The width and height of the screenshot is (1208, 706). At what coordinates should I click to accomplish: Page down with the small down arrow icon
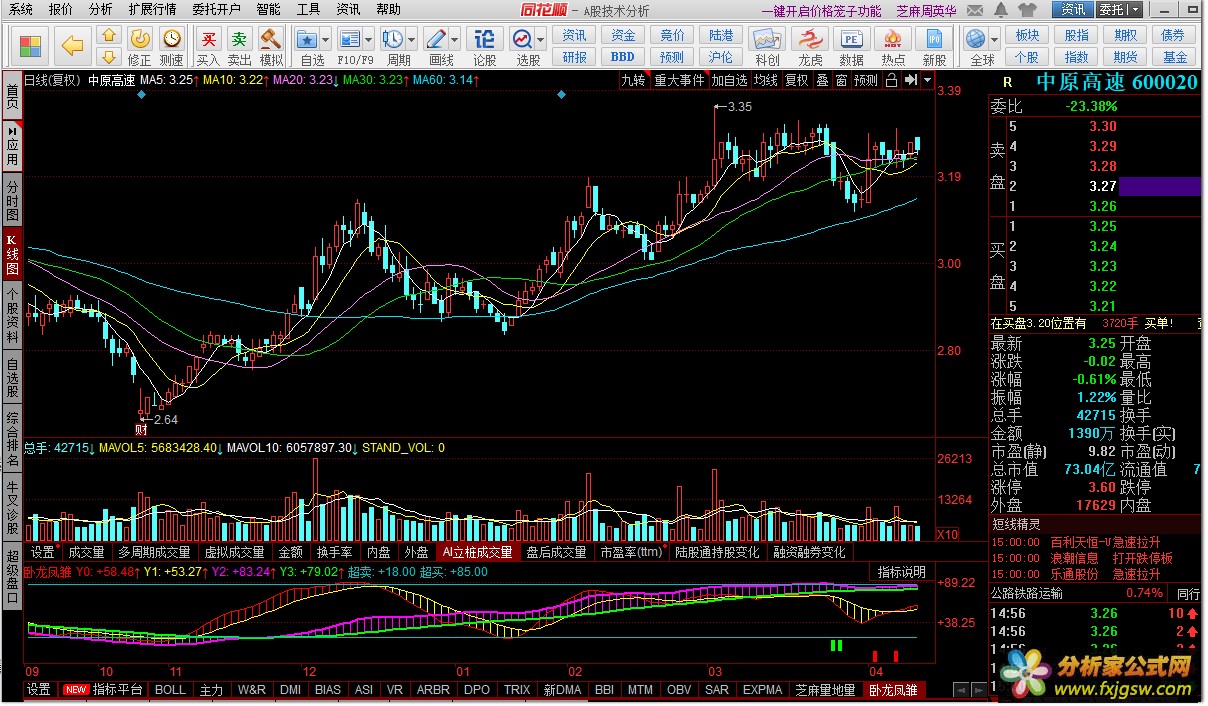coord(109,56)
